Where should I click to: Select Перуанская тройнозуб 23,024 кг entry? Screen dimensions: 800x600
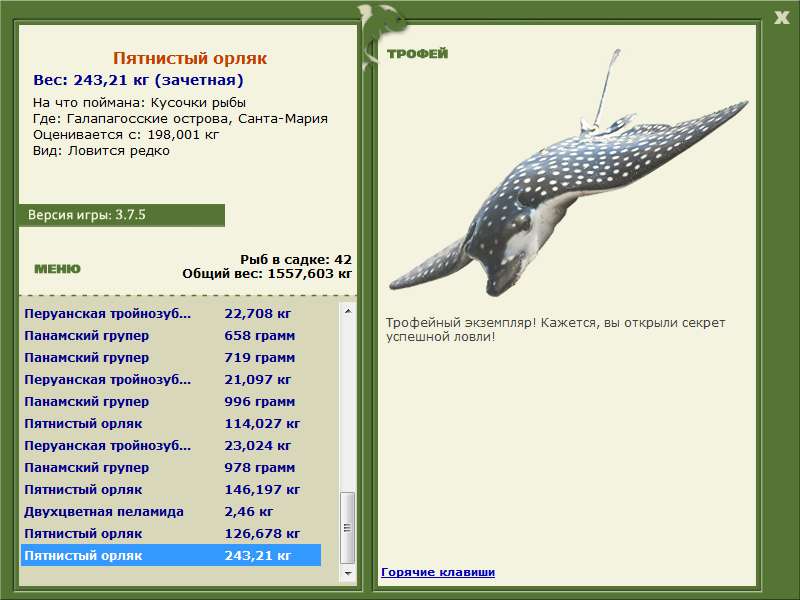171,445
